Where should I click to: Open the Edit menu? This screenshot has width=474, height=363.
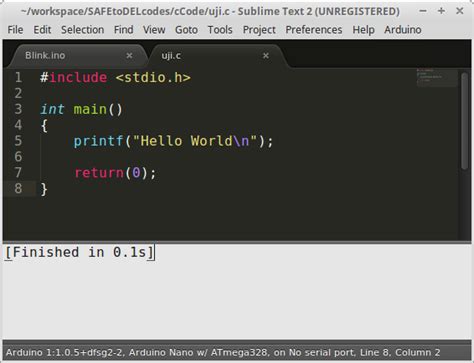pyautogui.click(x=42, y=30)
